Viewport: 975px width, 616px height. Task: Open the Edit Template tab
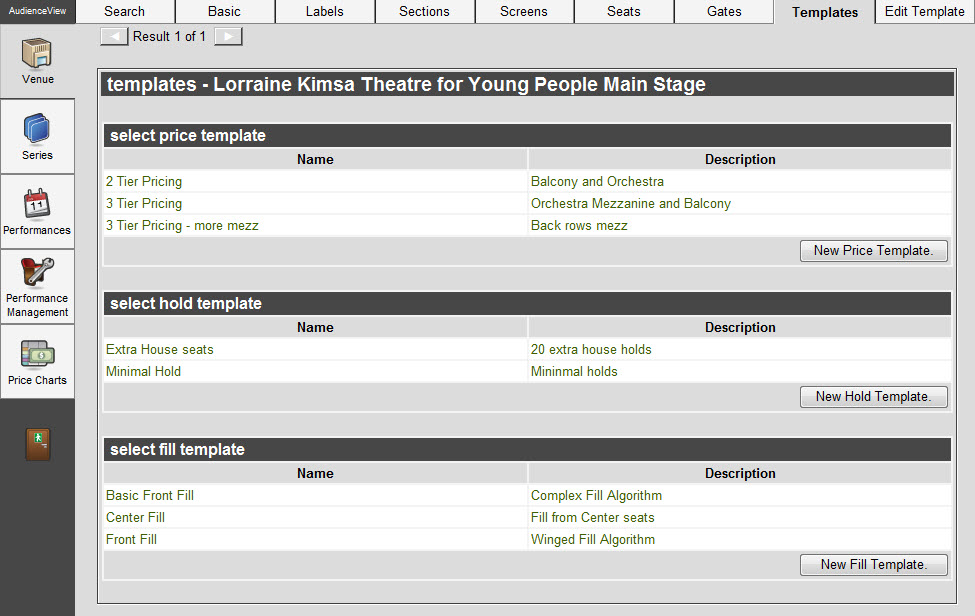coord(925,11)
